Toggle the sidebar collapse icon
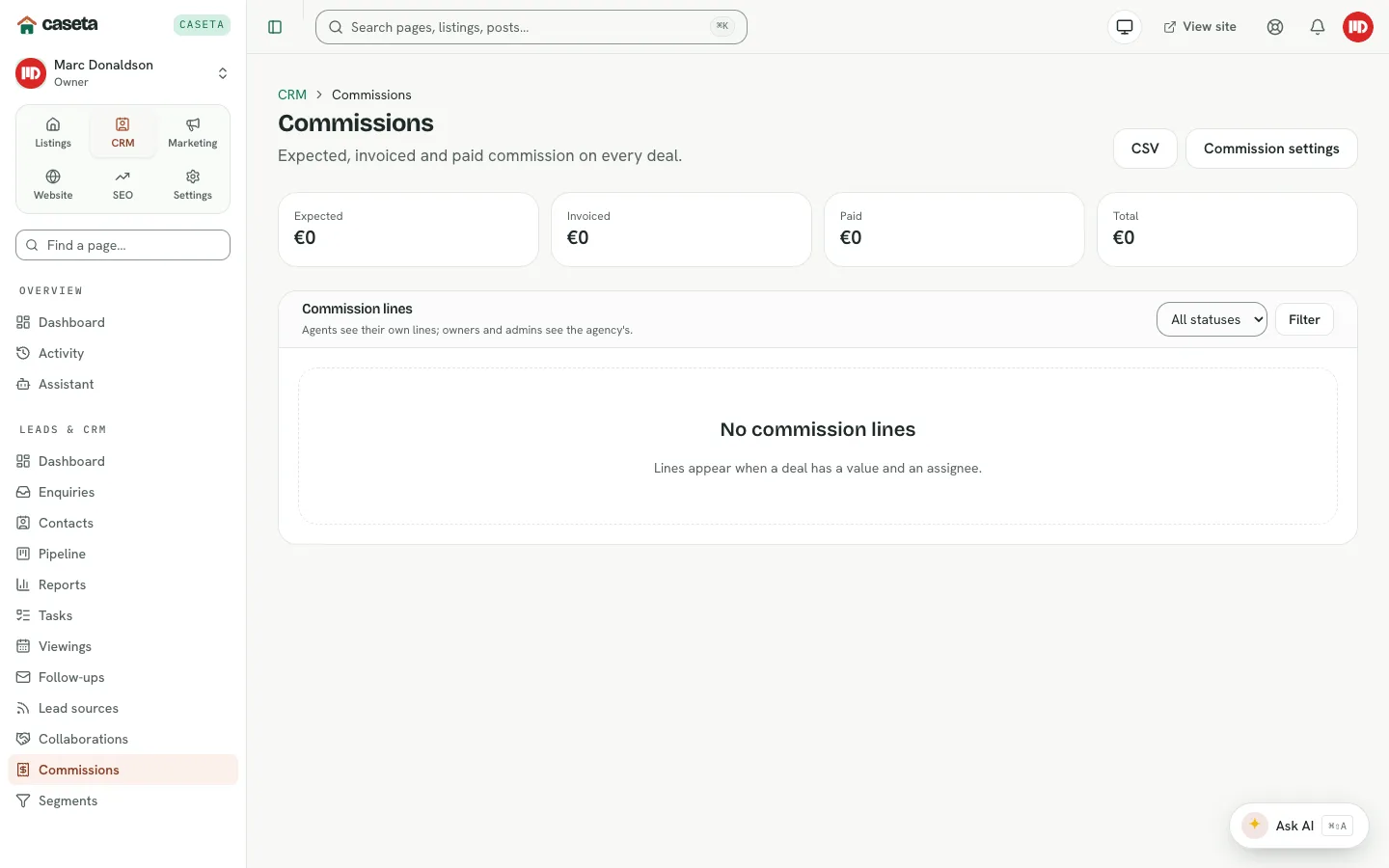Screen dimensions: 1389x868 [x=275, y=27]
